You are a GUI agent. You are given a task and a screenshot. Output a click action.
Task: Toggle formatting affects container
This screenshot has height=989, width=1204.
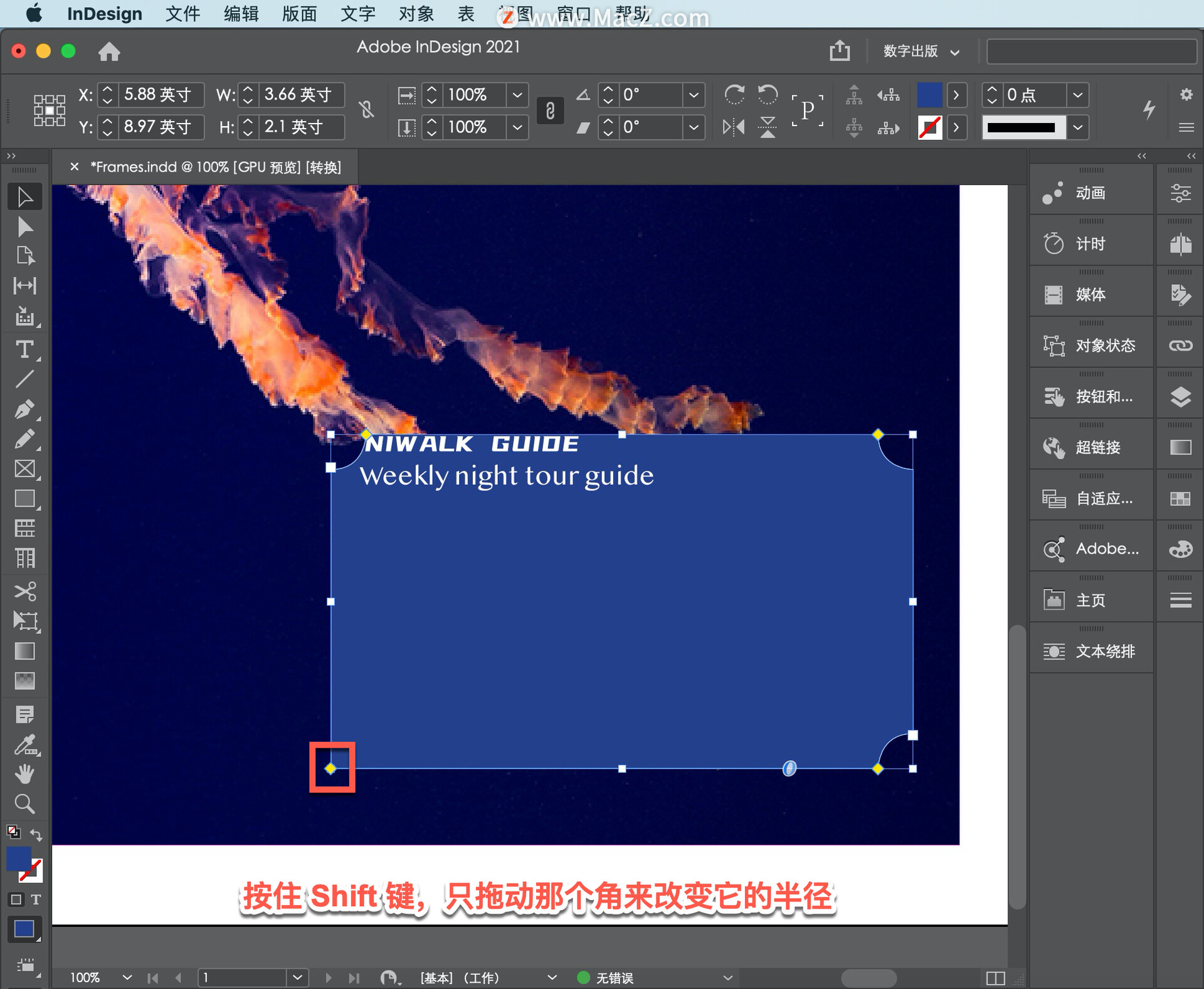(16, 900)
